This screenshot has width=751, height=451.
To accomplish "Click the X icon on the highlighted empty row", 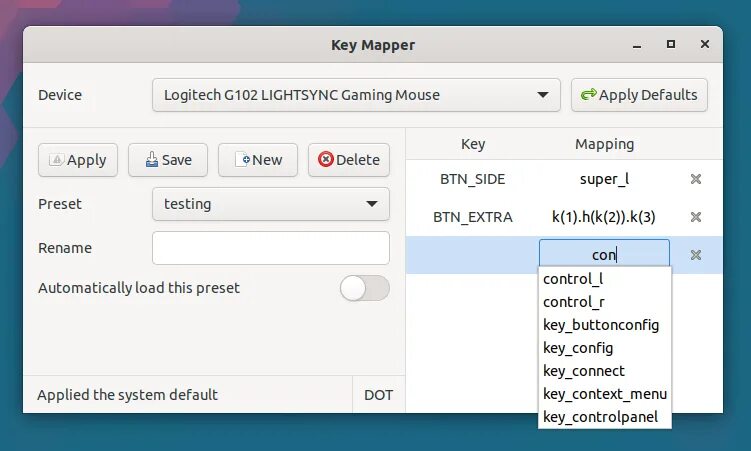I will point(696,255).
